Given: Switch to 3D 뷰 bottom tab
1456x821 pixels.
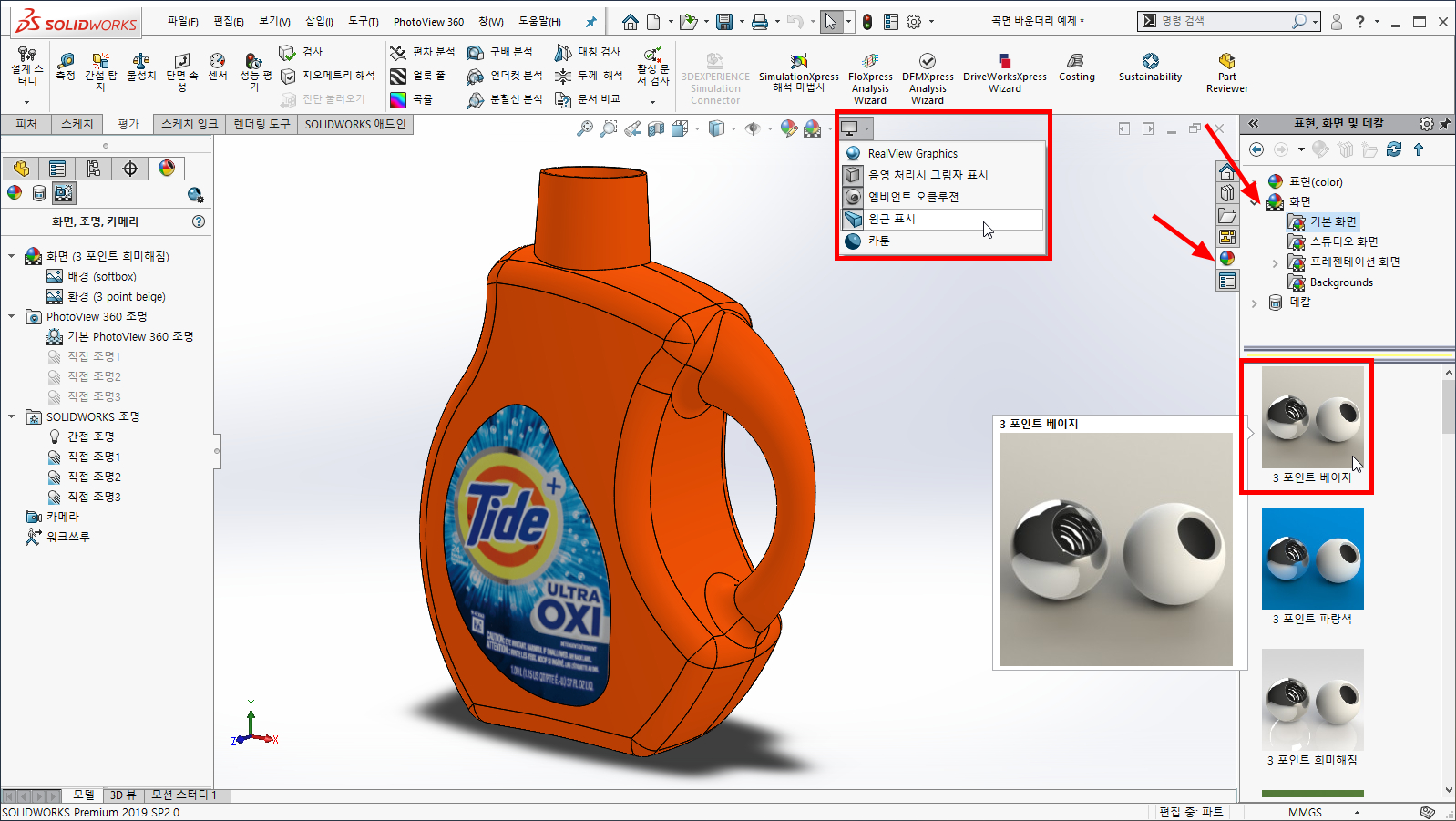Looking at the screenshot, I should [x=123, y=795].
